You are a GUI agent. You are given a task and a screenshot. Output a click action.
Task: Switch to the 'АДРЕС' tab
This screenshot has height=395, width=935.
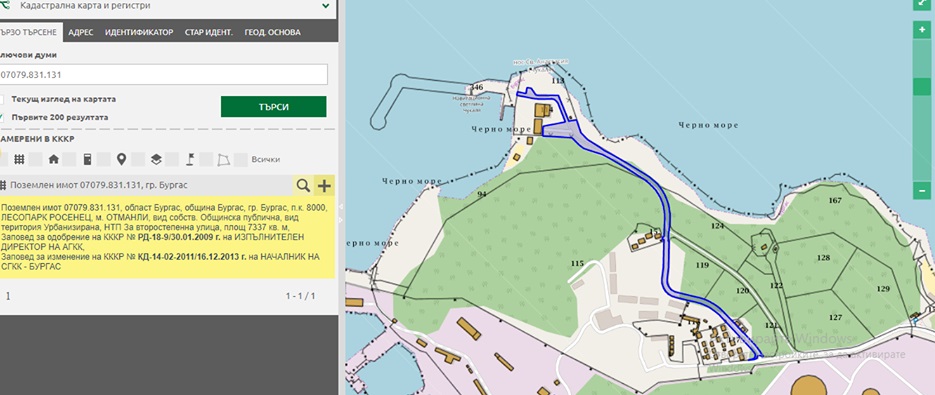[x=81, y=32]
